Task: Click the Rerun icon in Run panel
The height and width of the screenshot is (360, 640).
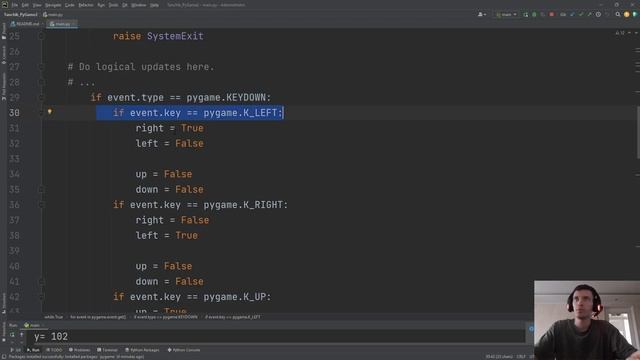Action: [12, 335]
